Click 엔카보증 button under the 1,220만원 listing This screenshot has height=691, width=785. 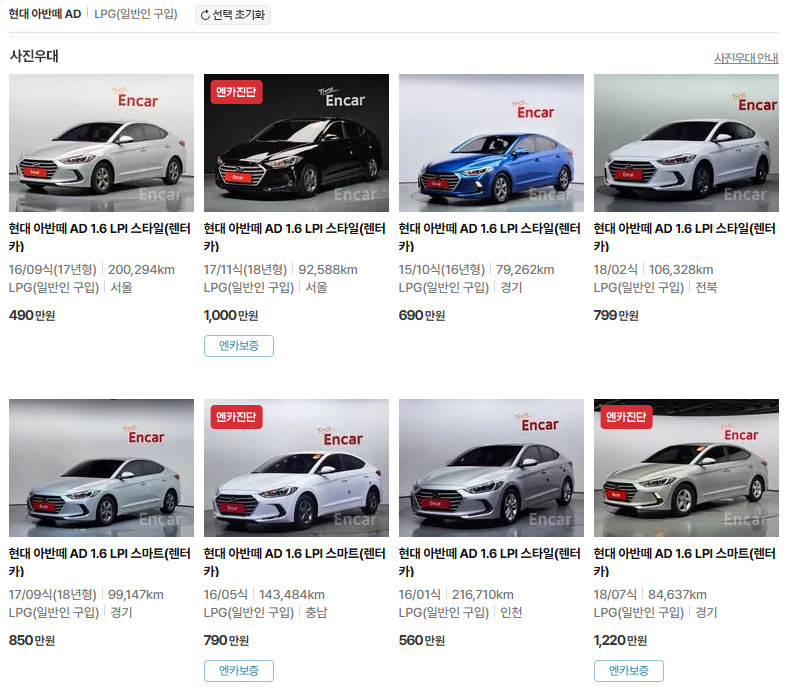(x=629, y=671)
